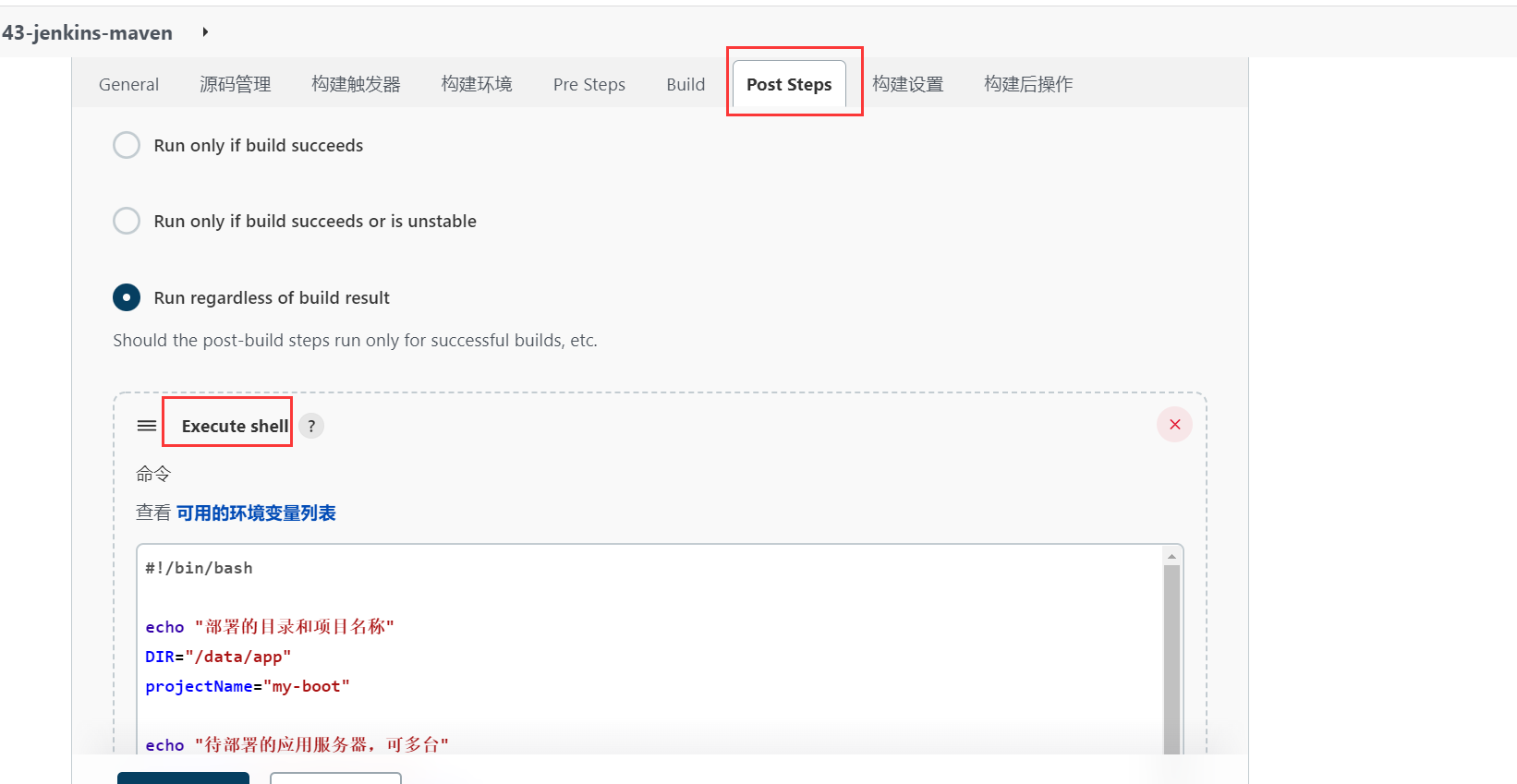This screenshot has height=784, width=1517.
Task: Switch to the 构建后操作 tab
Action: point(1028,84)
